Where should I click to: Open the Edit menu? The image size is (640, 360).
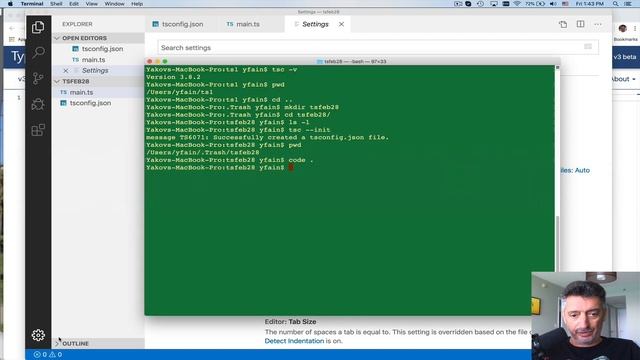[74, 4]
